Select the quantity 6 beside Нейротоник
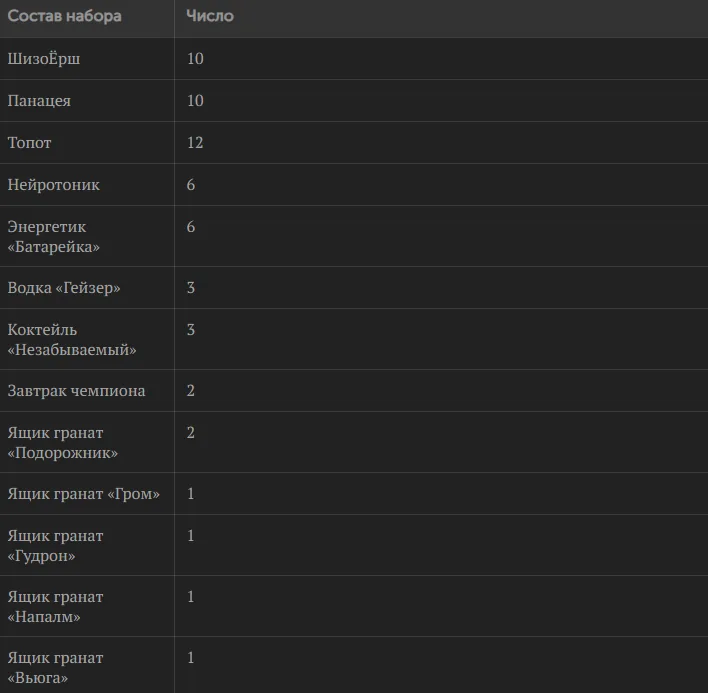The width and height of the screenshot is (708, 693). 191,185
